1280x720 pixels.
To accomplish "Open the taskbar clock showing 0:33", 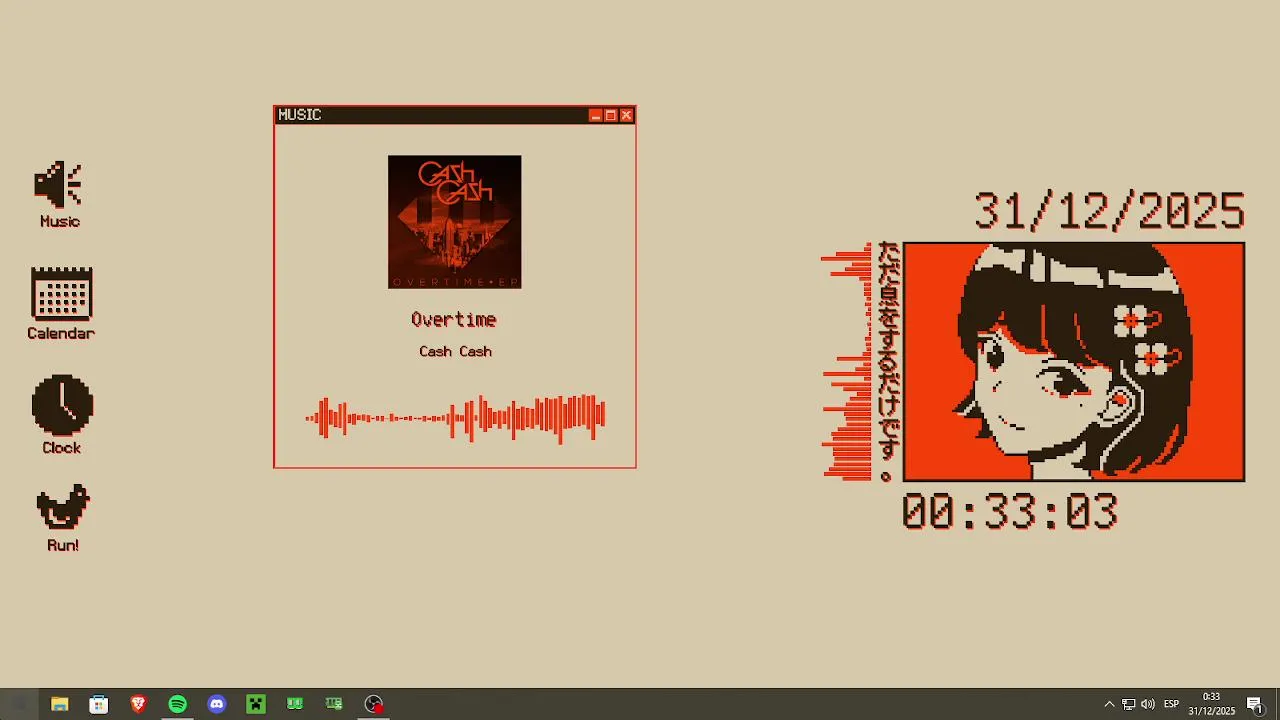I will [x=1211, y=704].
